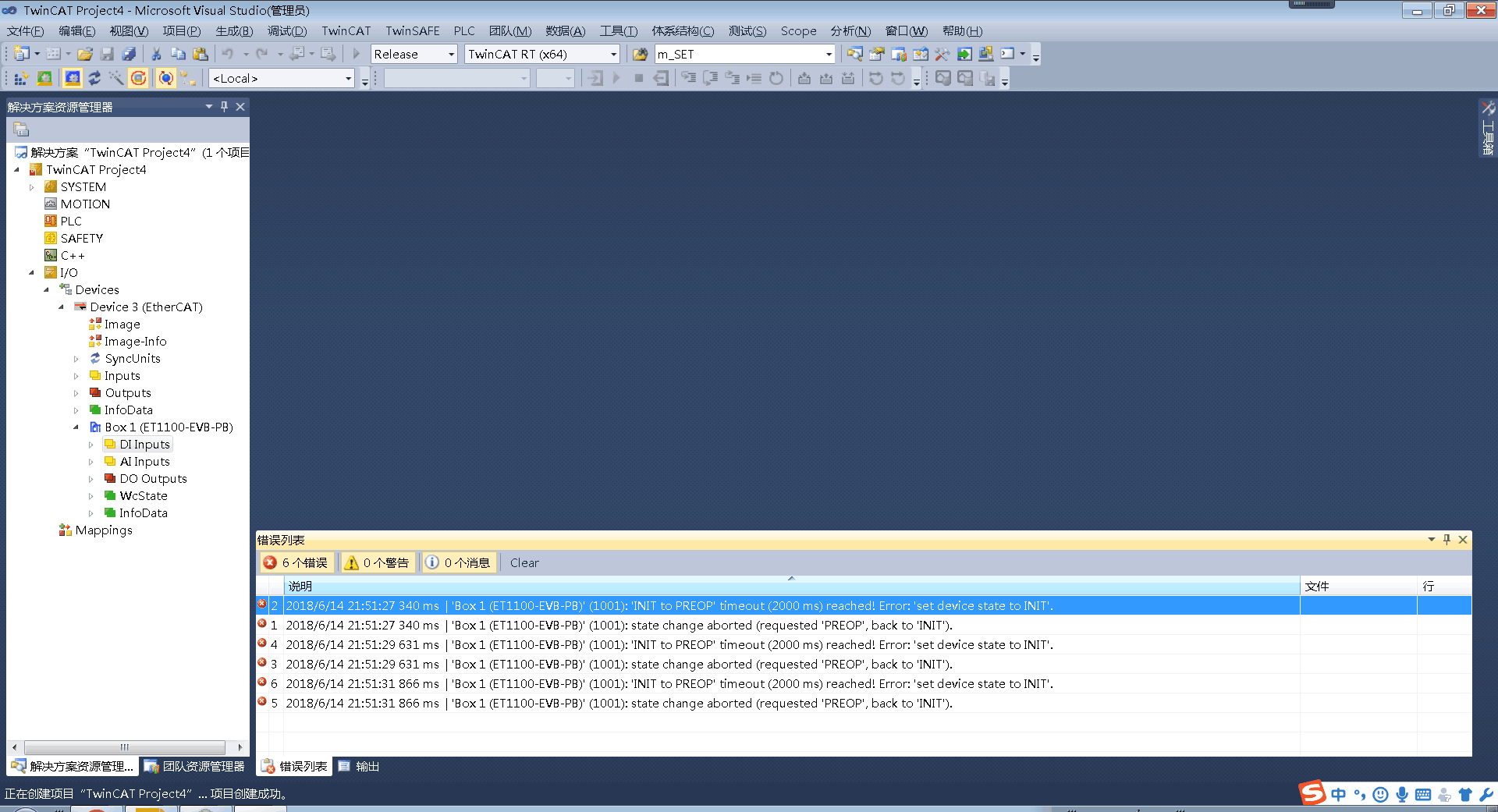Select the Mappings tree item
The image size is (1498, 812).
tap(104, 530)
